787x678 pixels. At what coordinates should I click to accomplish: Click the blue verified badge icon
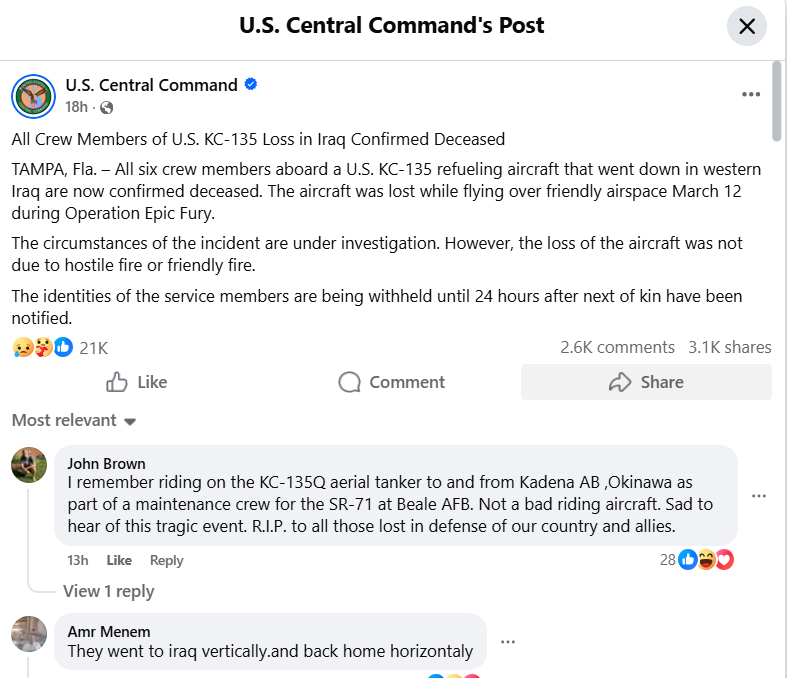(x=251, y=85)
